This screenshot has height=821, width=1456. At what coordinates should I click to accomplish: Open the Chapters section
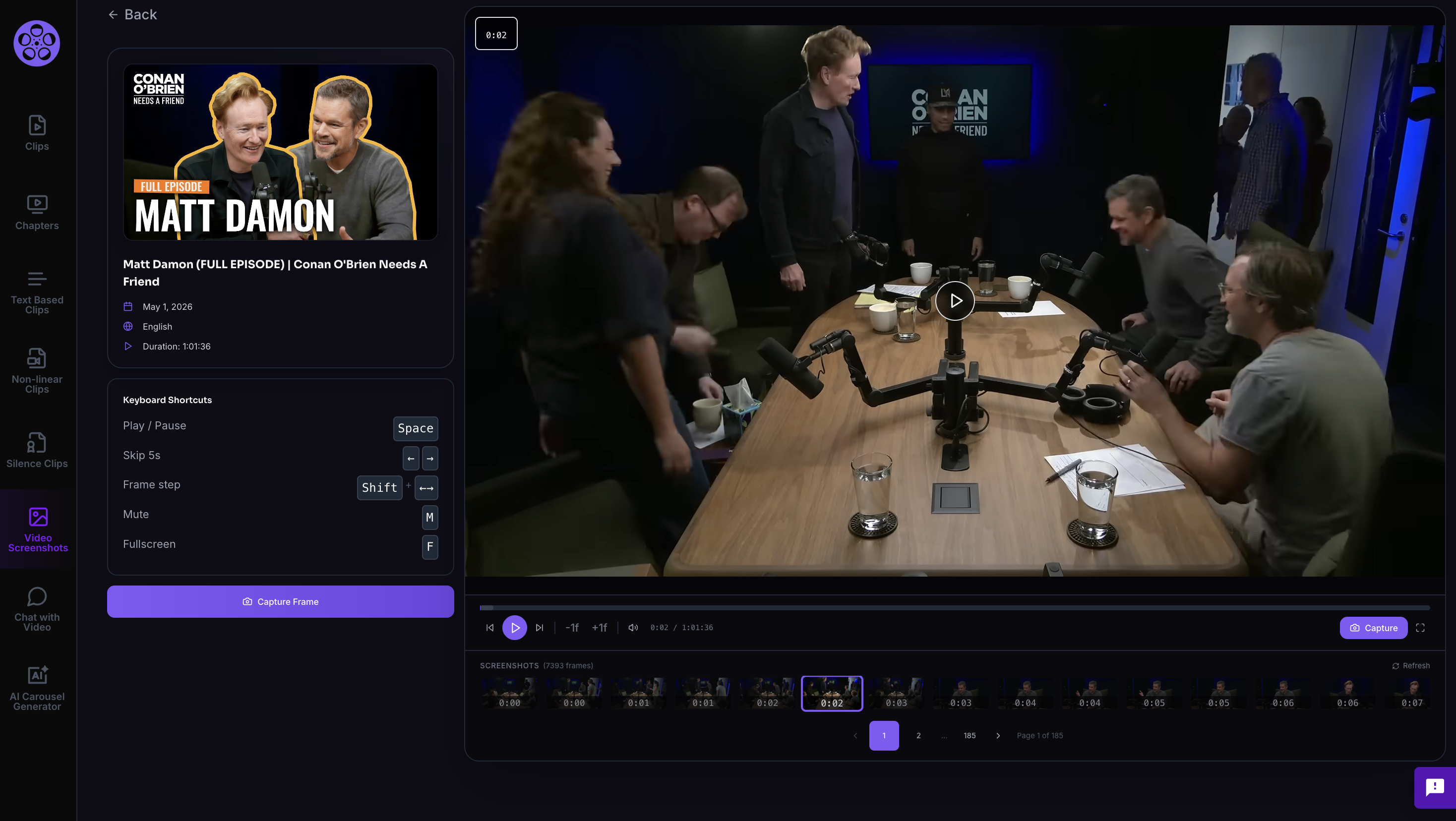(x=37, y=213)
